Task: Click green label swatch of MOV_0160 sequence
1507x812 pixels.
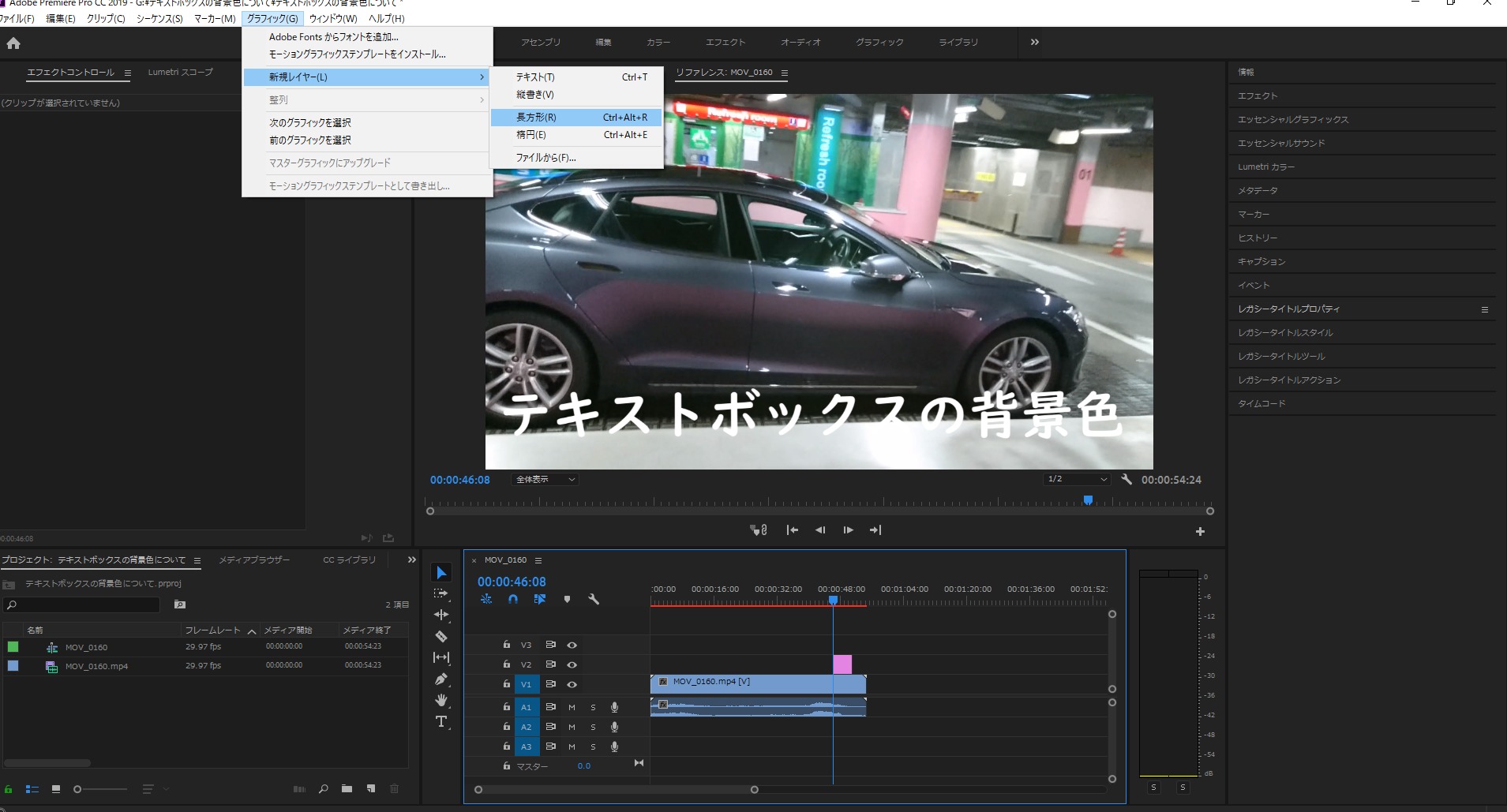Action: 13,647
